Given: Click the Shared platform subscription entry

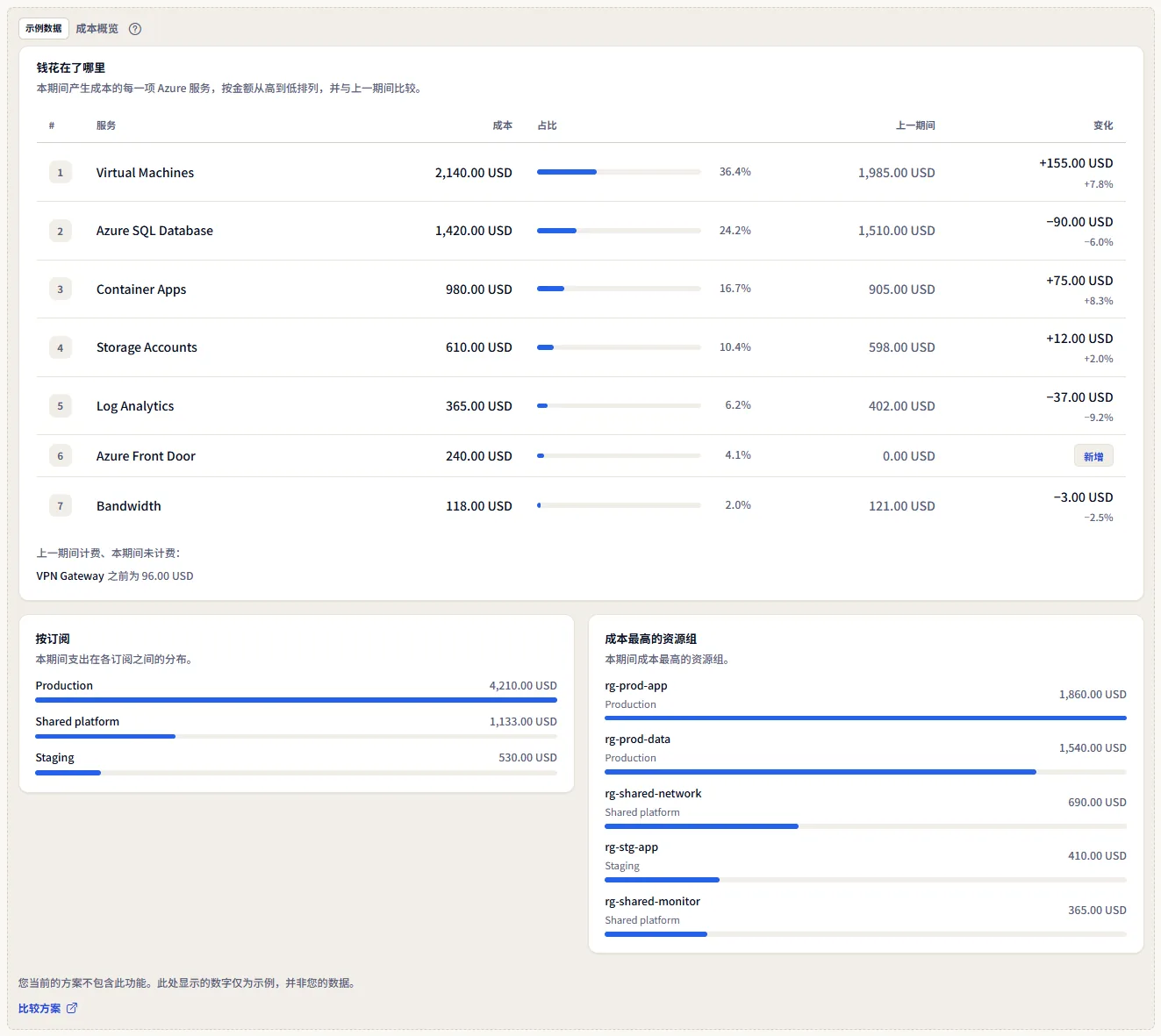Looking at the screenshot, I should pyautogui.click(x=296, y=727).
